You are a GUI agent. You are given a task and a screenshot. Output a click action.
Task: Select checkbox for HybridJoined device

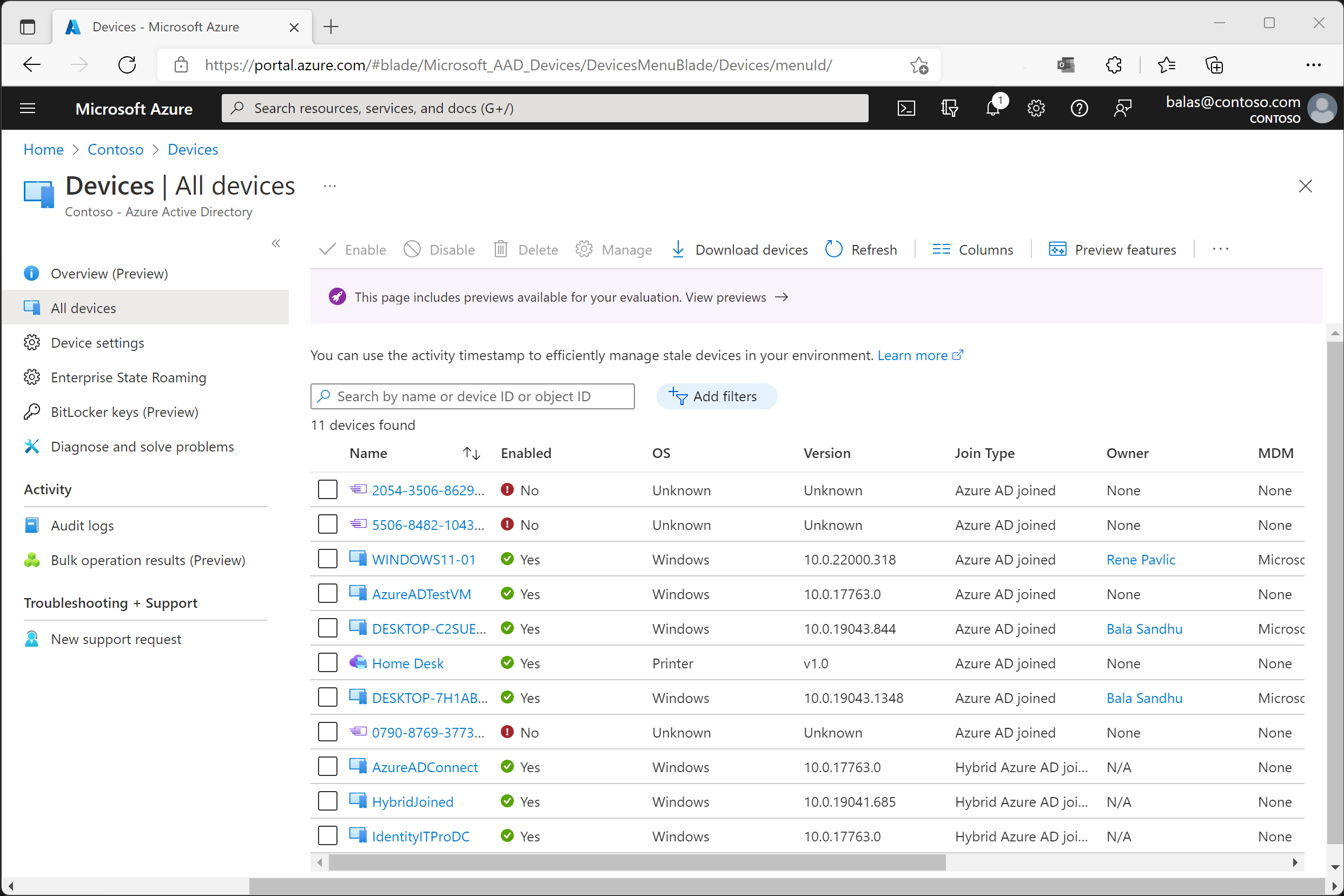[328, 801]
